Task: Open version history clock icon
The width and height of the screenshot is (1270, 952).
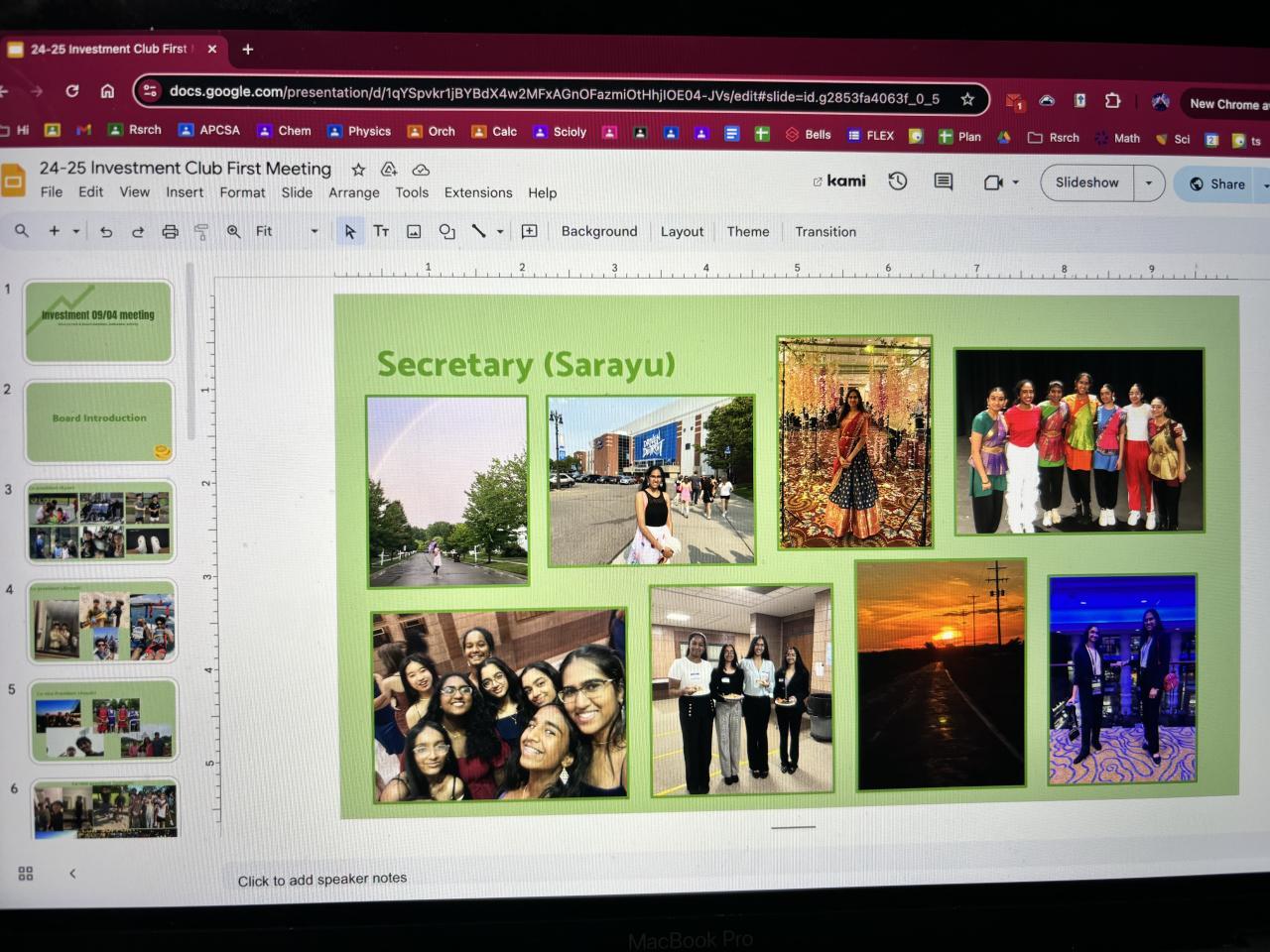Action: click(x=898, y=181)
